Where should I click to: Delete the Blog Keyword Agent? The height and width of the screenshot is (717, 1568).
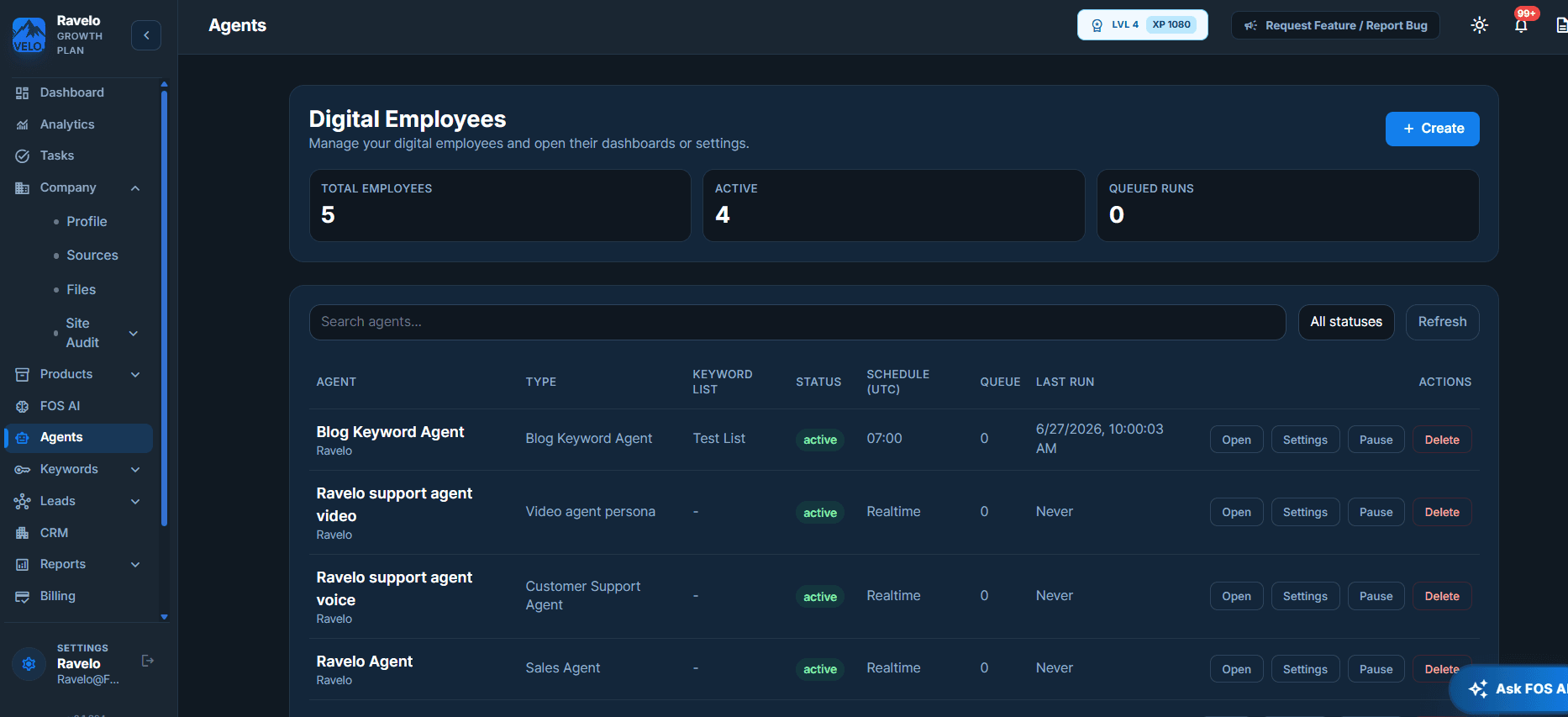coord(1442,440)
